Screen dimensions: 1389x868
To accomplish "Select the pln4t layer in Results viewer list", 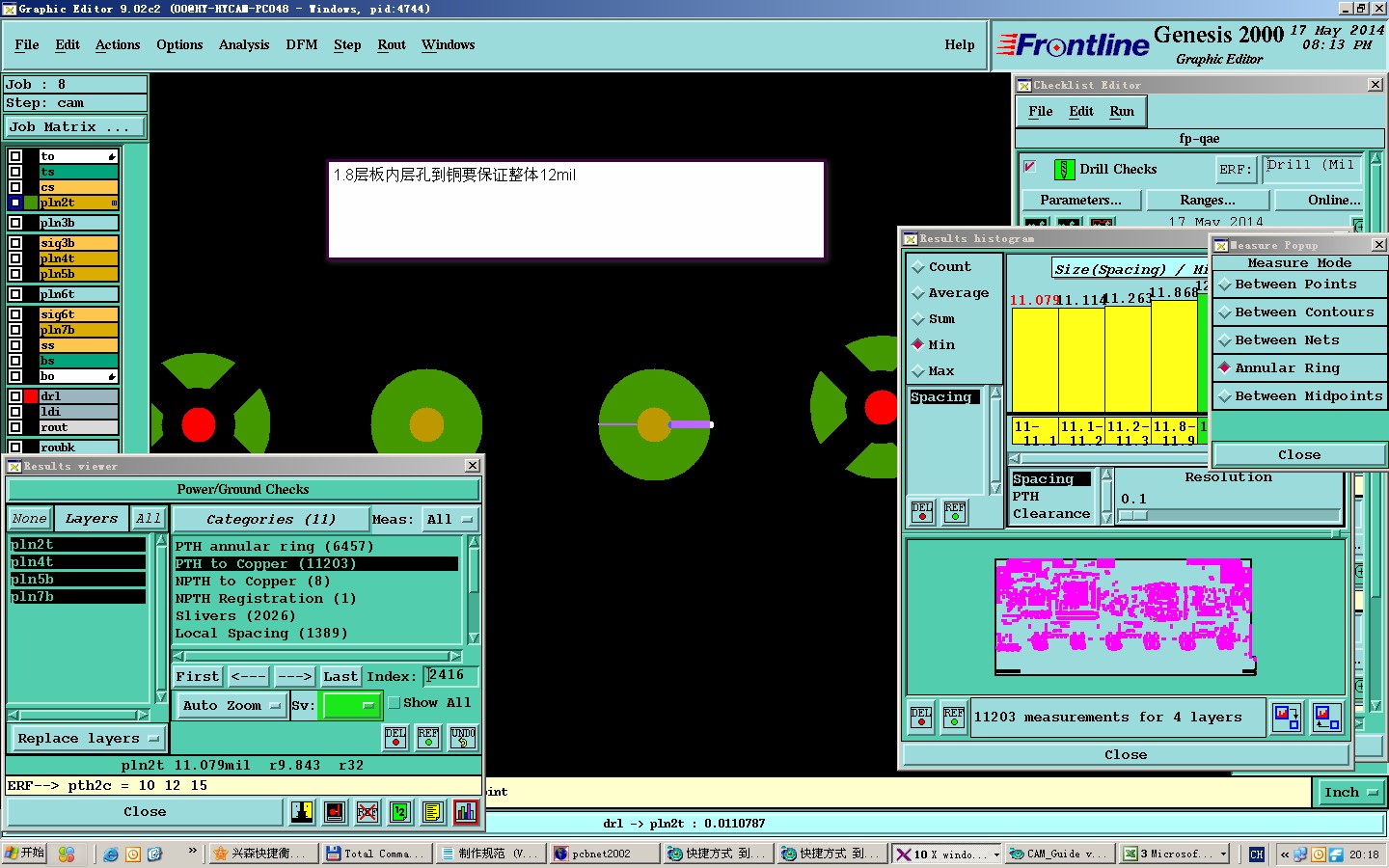I will pyautogui.click(x=77, y=562).
